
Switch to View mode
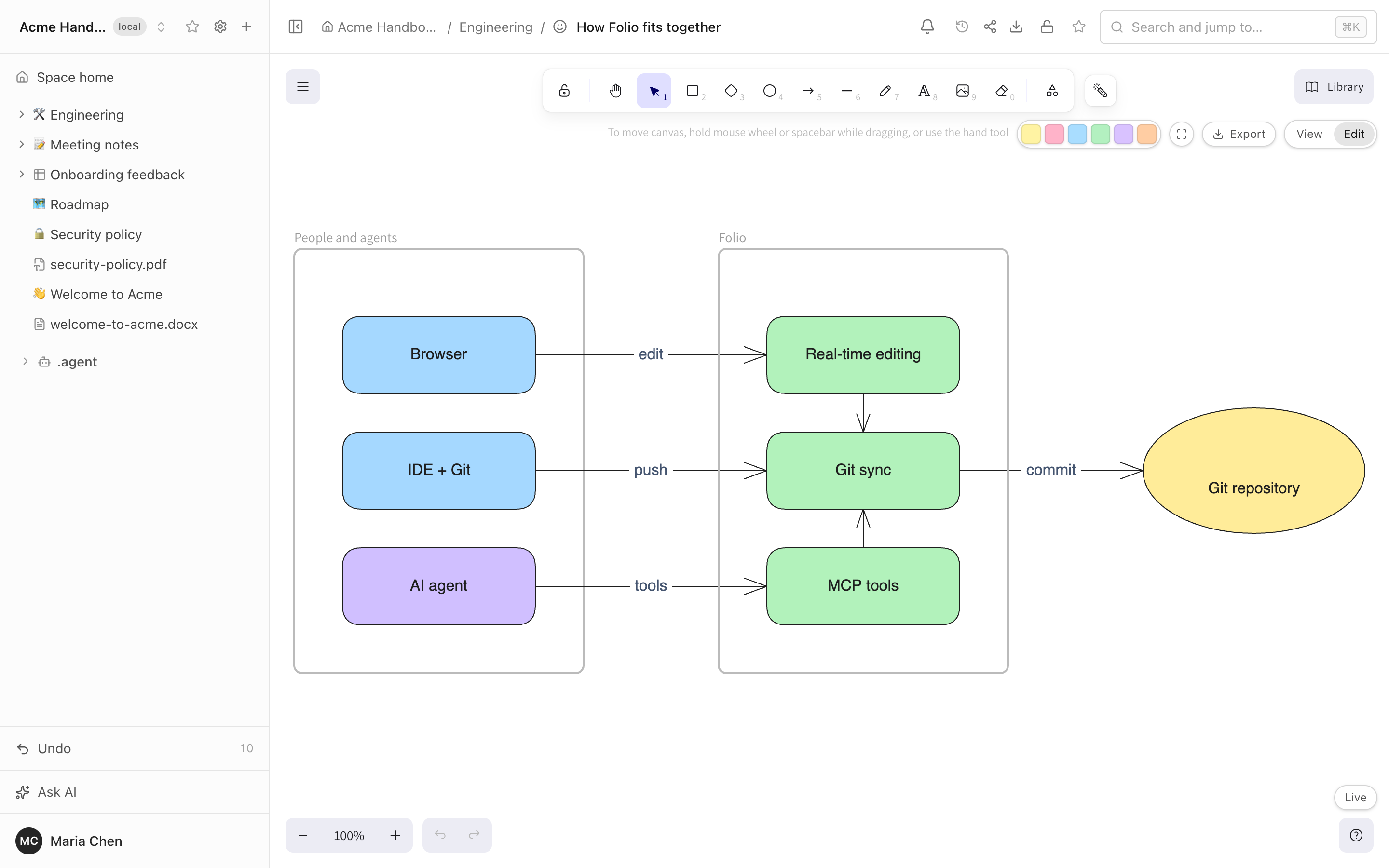(1309, 134)
